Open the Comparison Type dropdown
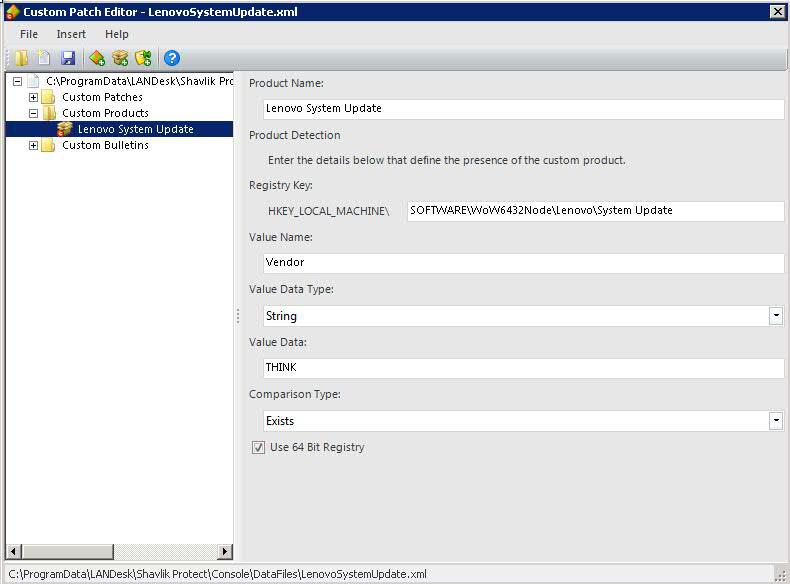 pos(776,421)
